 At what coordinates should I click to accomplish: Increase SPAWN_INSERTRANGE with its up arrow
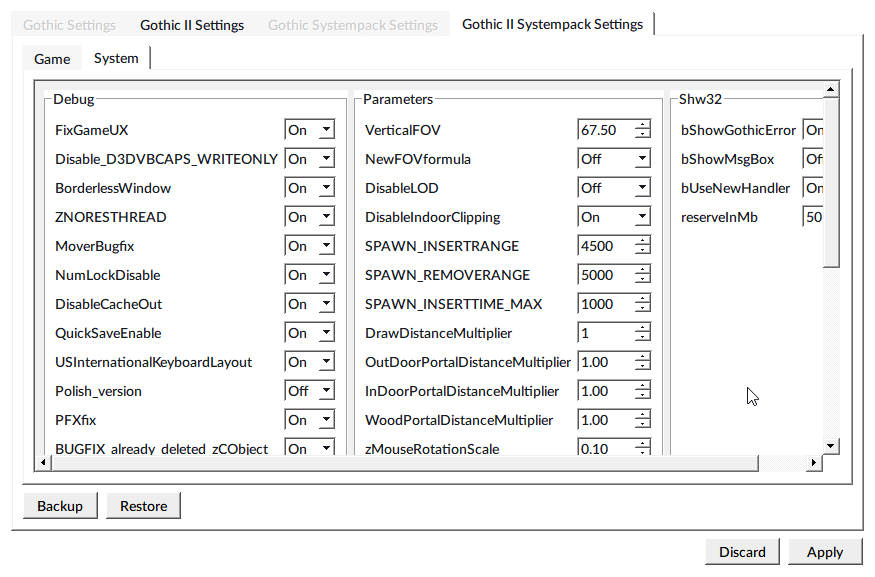click(x=642, y=241)
